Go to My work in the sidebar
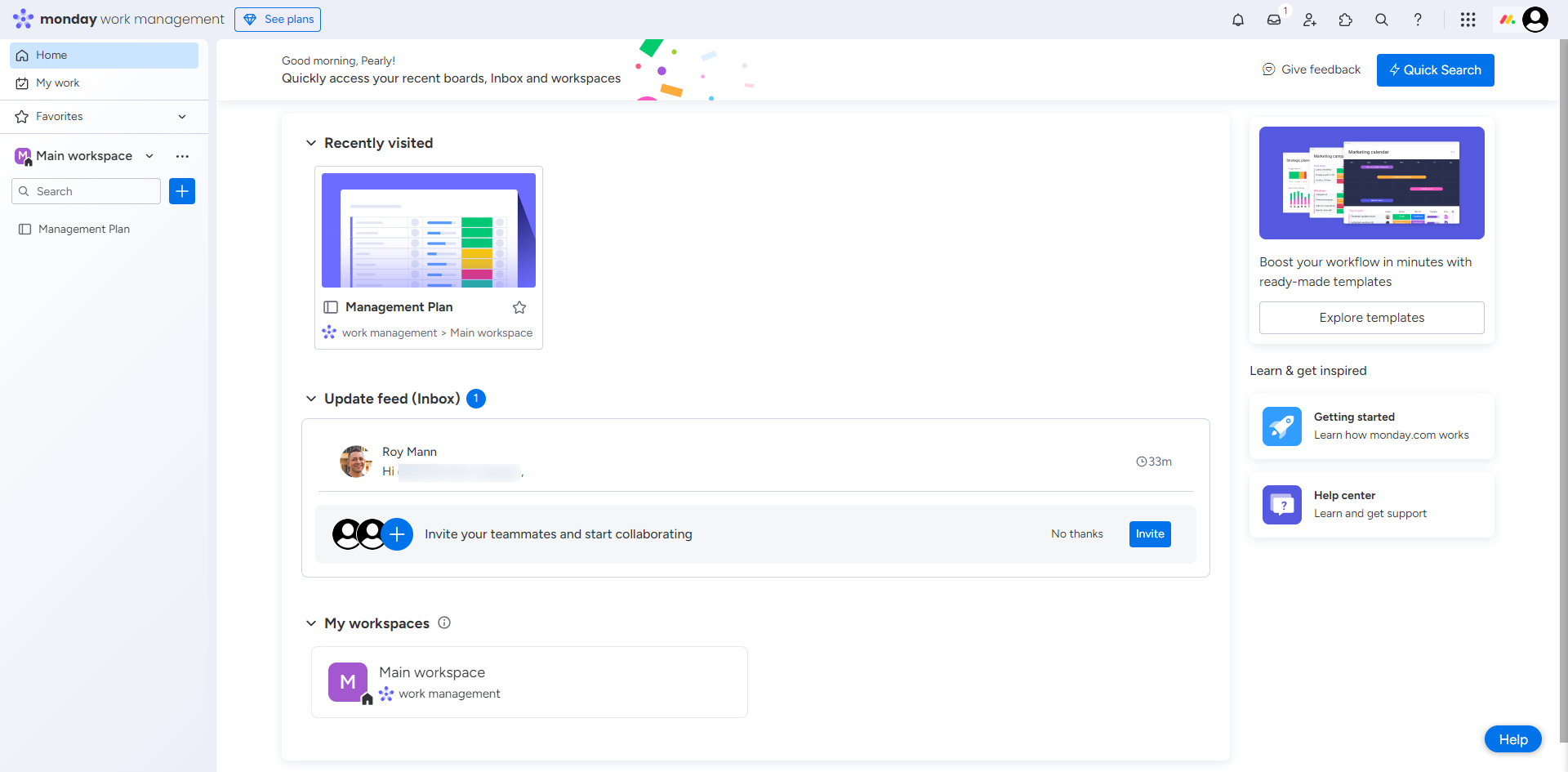 (x=56, y=83)
